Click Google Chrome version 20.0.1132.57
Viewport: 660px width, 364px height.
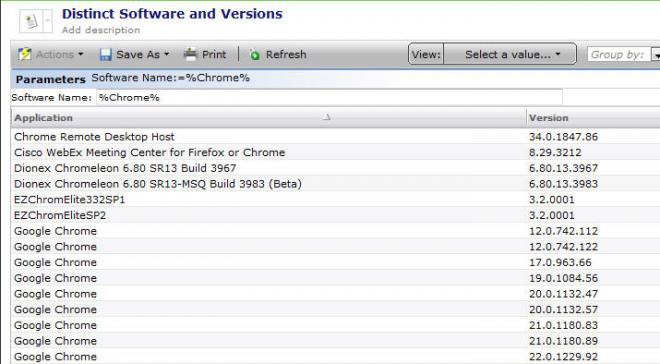tap(563, 310)
